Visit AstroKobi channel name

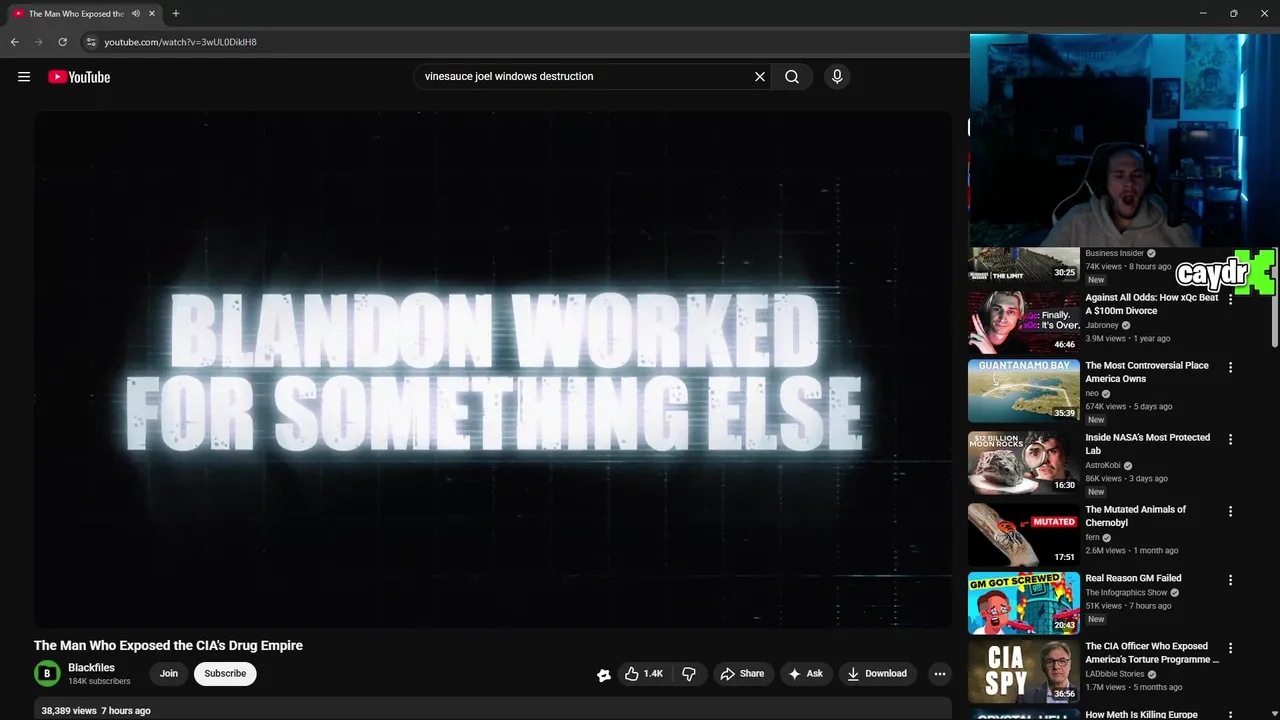pyautogui.click(x=1104, y=465)
